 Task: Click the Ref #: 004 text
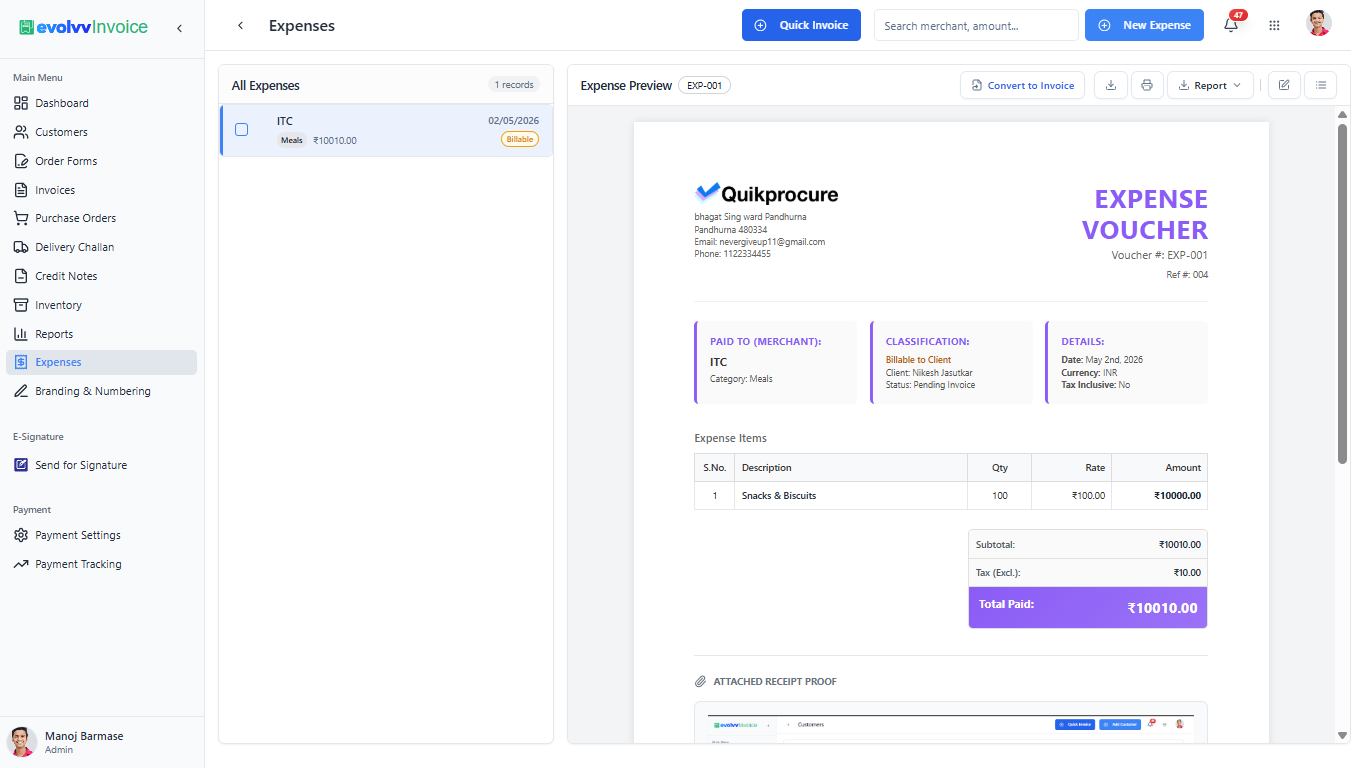[x=1187, y=275]
